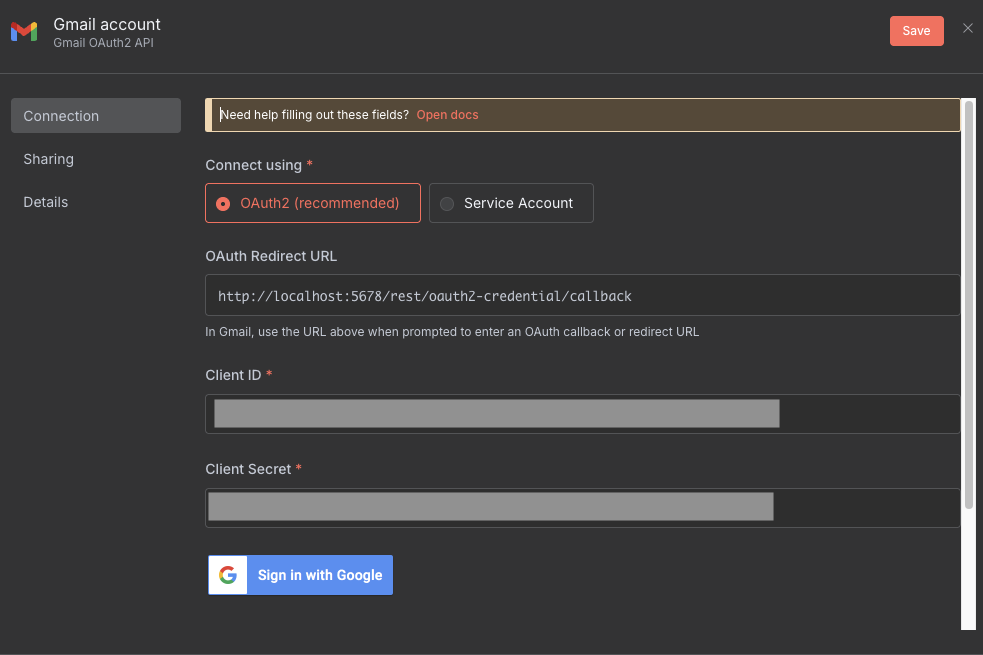The height and width of the screenshot is (655, 983).
Task: Focus the Client ID input field
Action: [582, 414]
